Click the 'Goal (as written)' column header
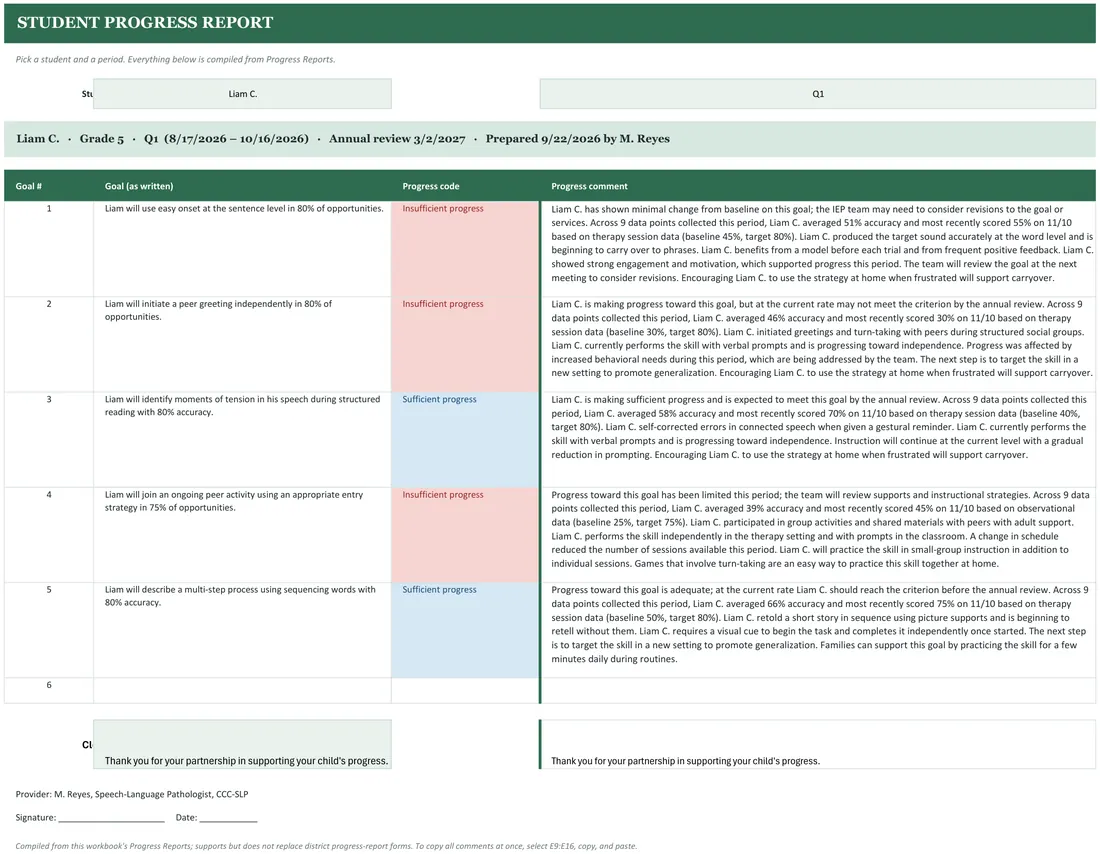The image size is (1100, 854). point(139,186)
